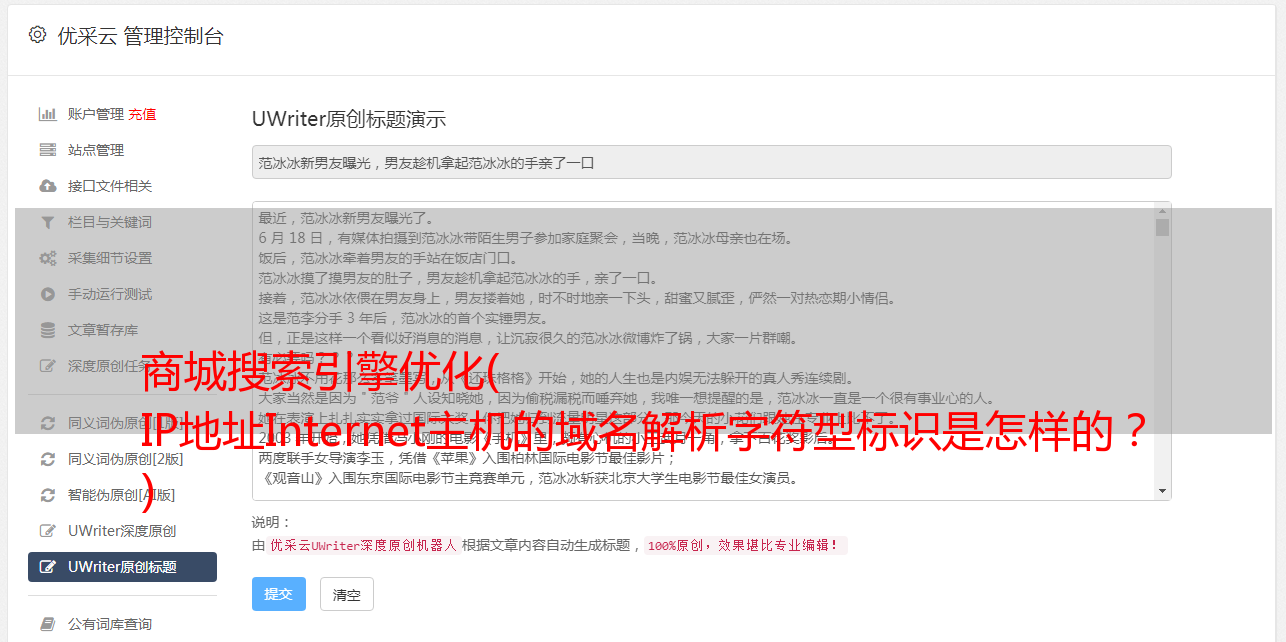The height and width of the screenshot is (642, 1286).
Task: Click the 说明： label below the textarea
Action: [x=272, y=522]
